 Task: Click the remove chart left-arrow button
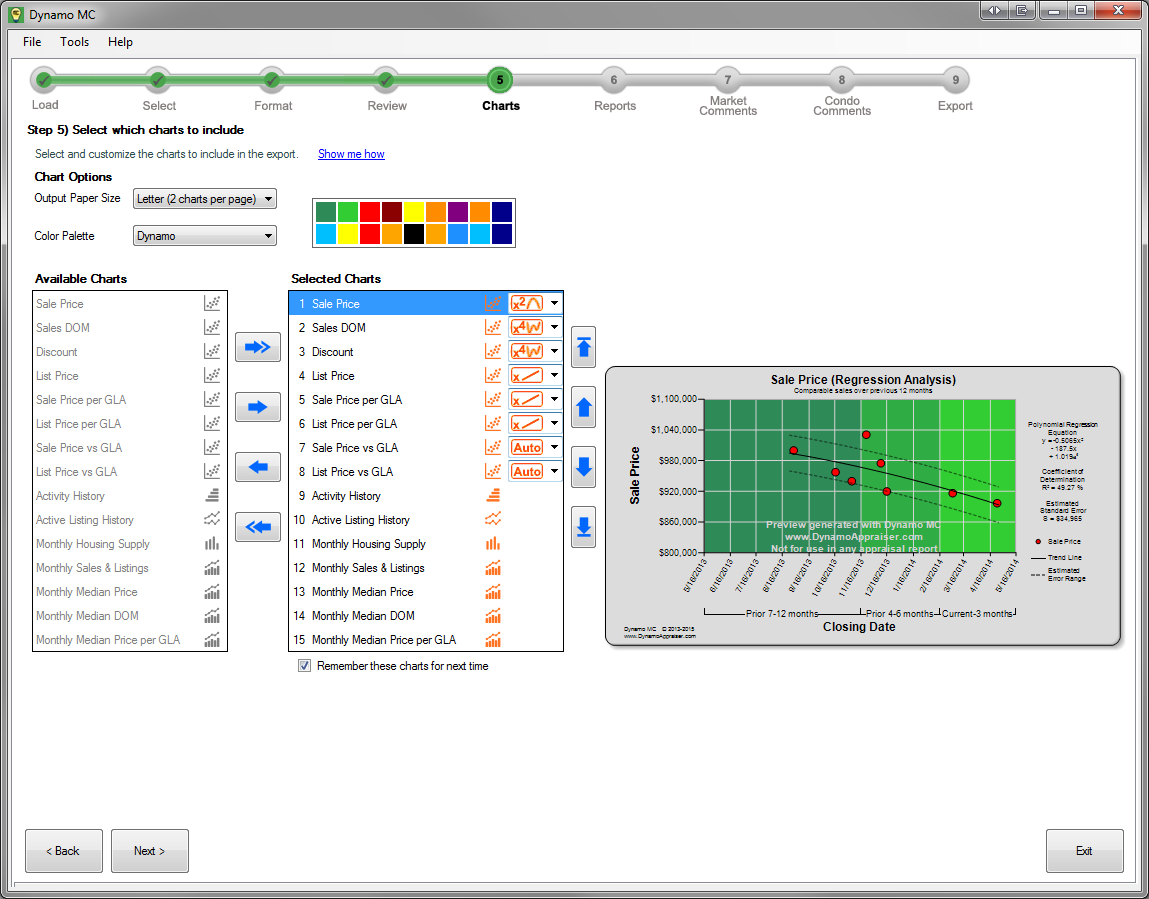point(257,467)
